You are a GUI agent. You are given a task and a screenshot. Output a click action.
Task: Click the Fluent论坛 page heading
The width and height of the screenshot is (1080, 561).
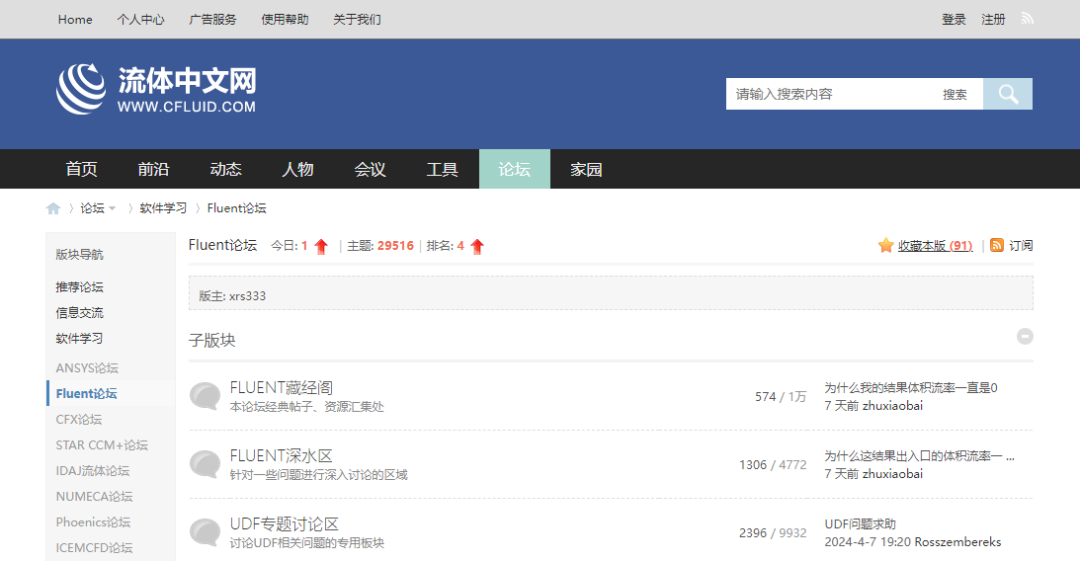point(222,245)
